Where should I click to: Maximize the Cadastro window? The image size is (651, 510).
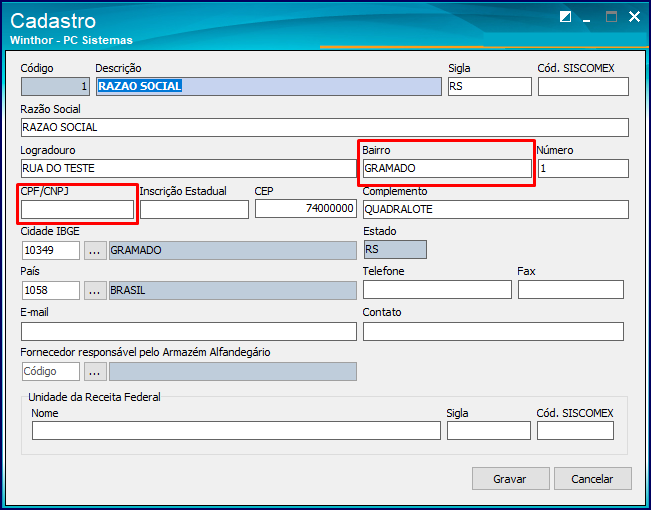611,17
